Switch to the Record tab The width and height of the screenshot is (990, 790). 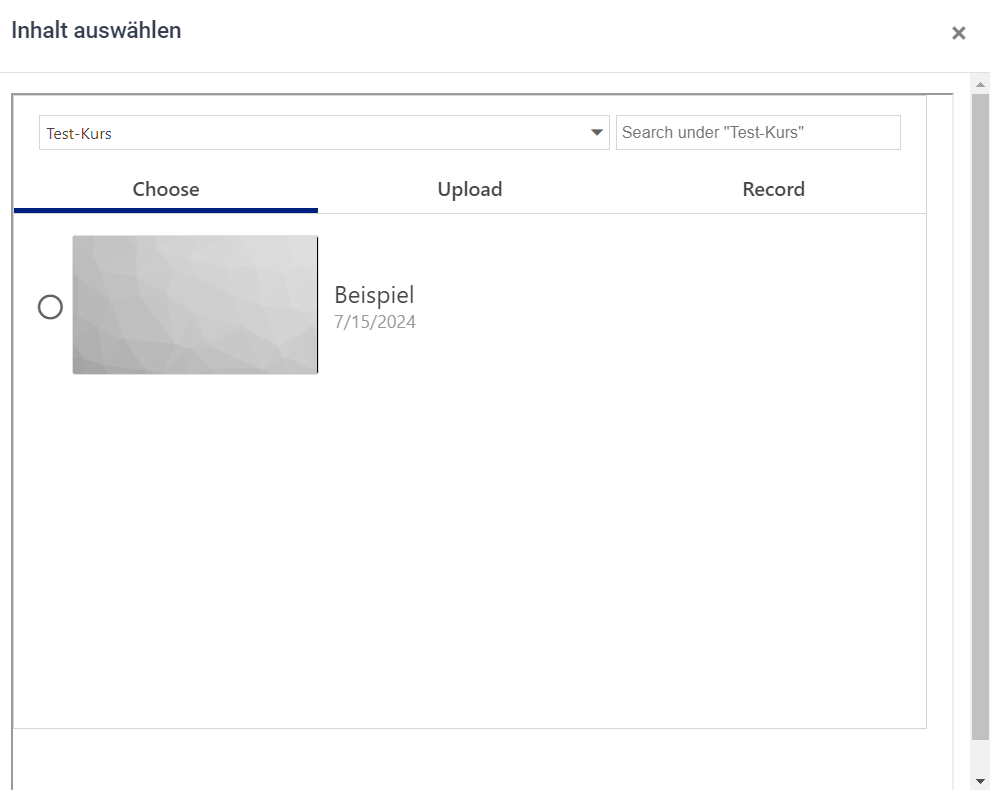click(773, 190)
